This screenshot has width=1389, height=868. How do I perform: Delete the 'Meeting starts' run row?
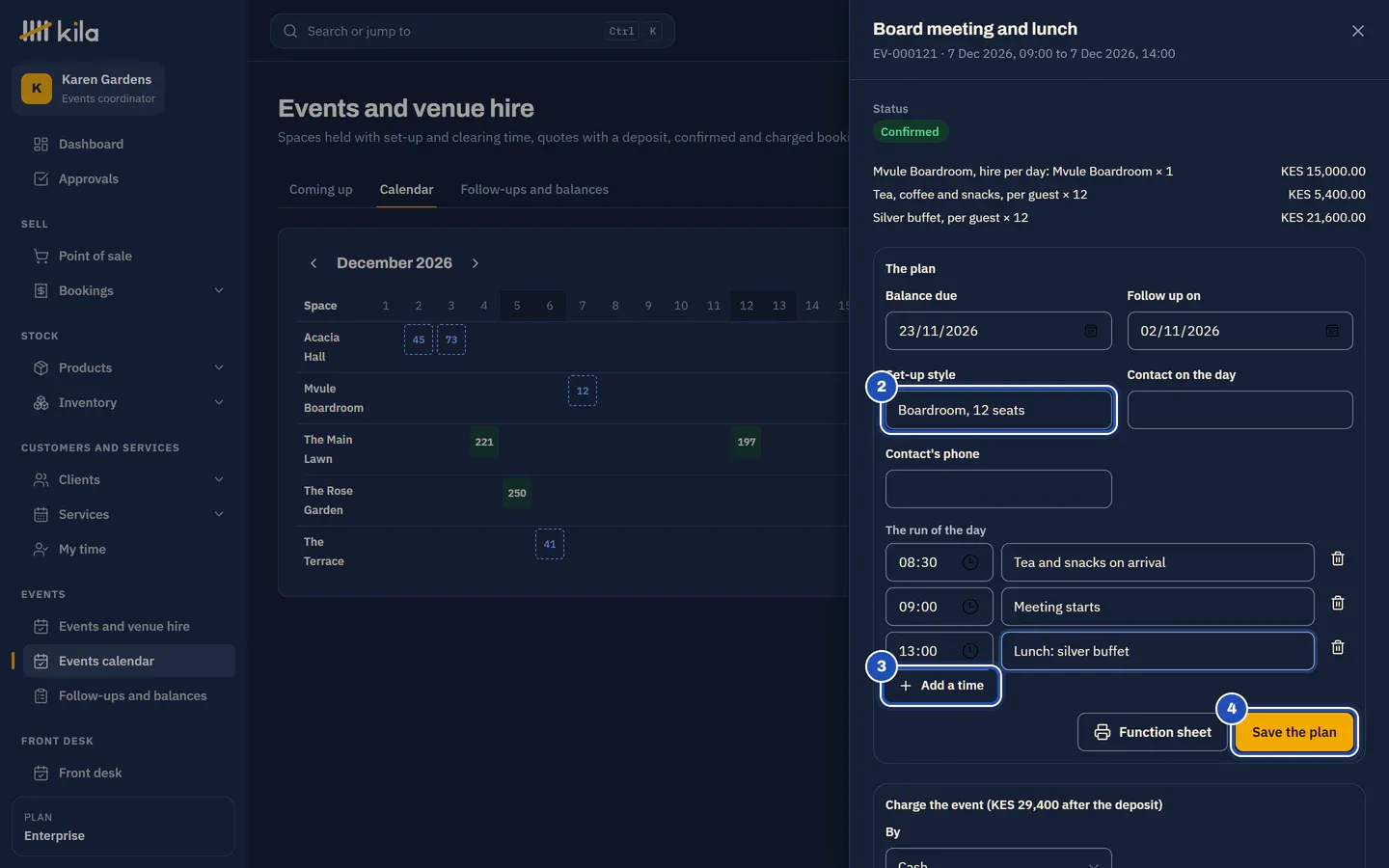pos(1338,604)
